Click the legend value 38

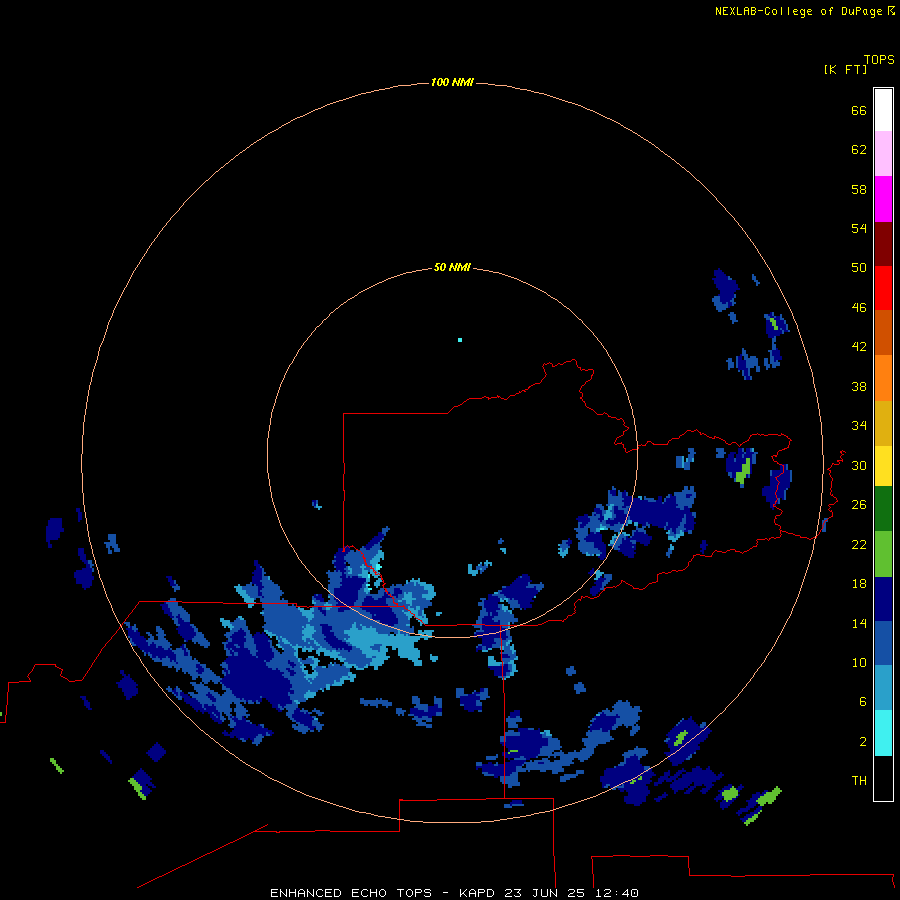point(859,386)
